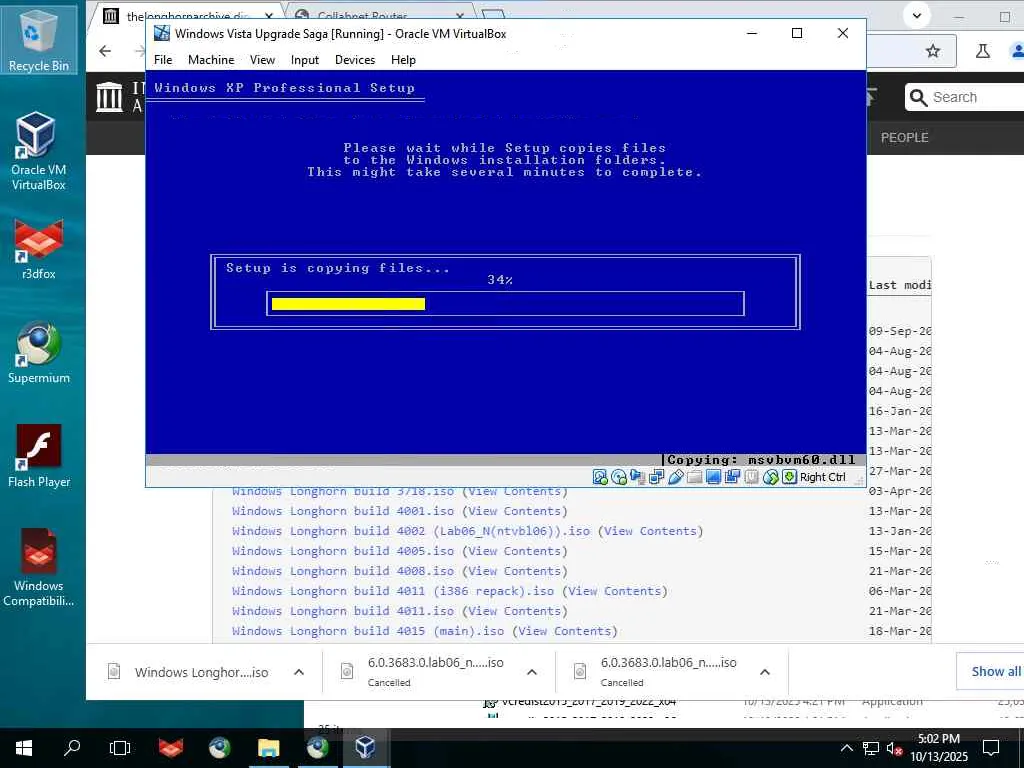Click the CPU virtualization indicator in VirtualBox status bar

752,477
